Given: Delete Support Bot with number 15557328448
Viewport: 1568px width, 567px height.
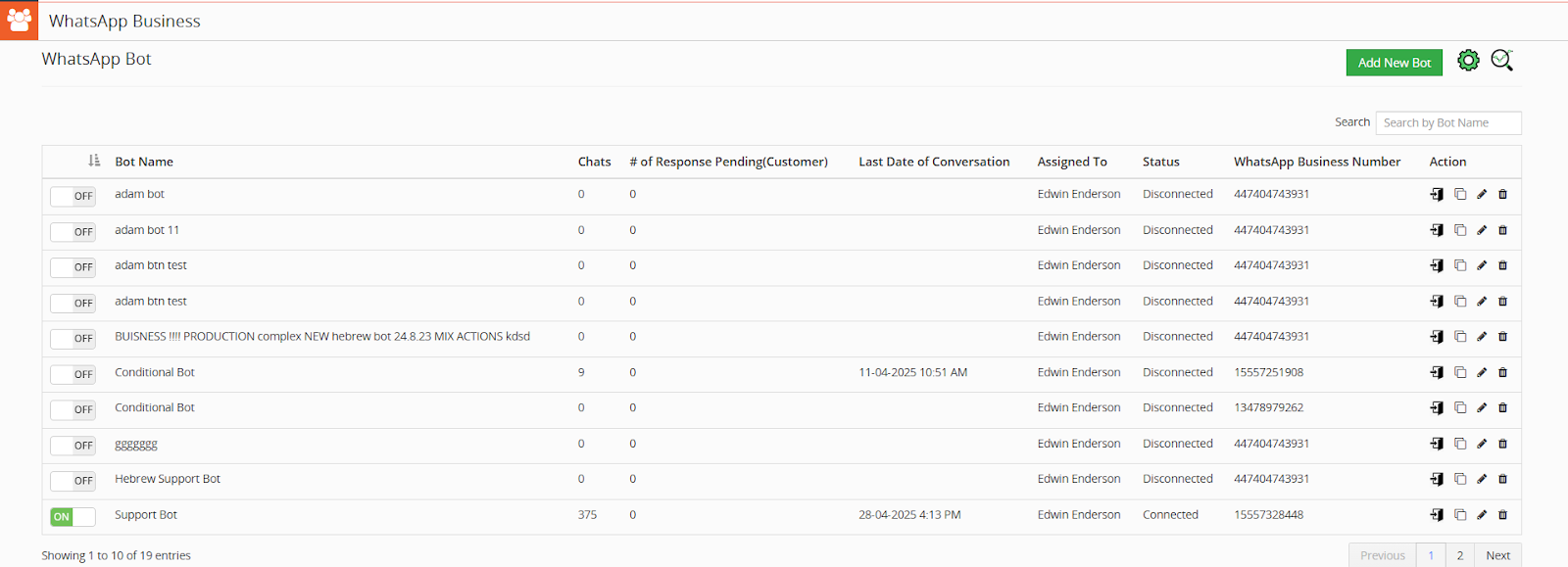Looking at the screenshot, I should [1503, 515].
